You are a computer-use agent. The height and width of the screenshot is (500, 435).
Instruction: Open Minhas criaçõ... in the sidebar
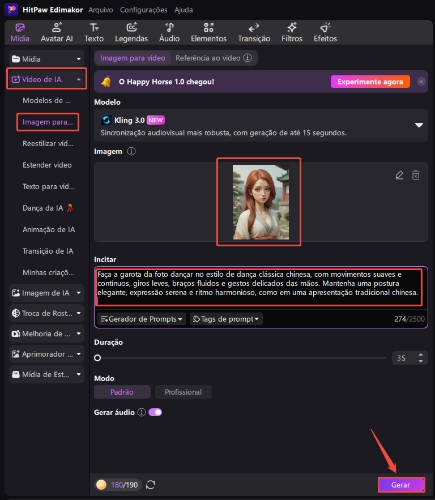click(48, 272)
